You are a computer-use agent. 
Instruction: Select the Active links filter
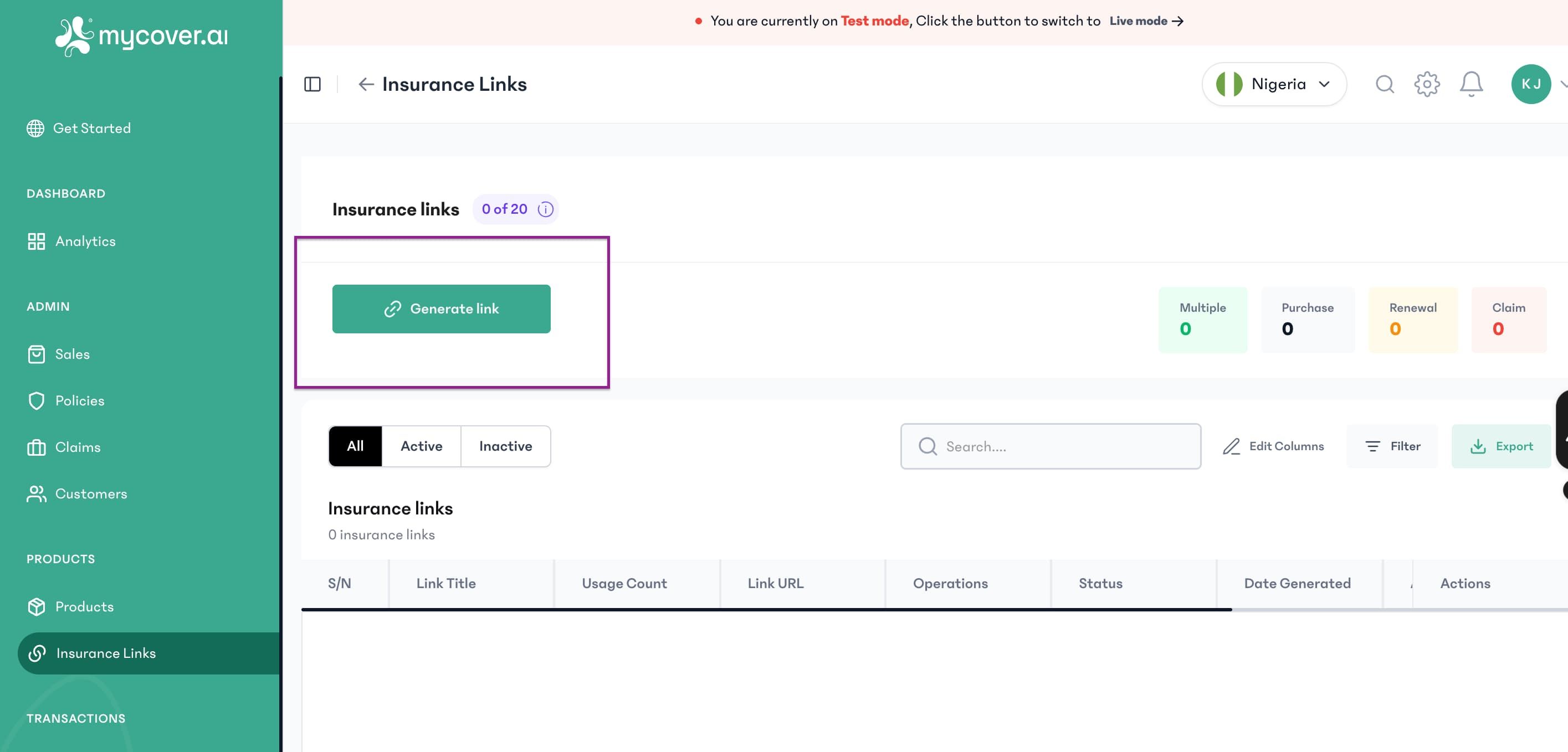click(x=421, y=446)
